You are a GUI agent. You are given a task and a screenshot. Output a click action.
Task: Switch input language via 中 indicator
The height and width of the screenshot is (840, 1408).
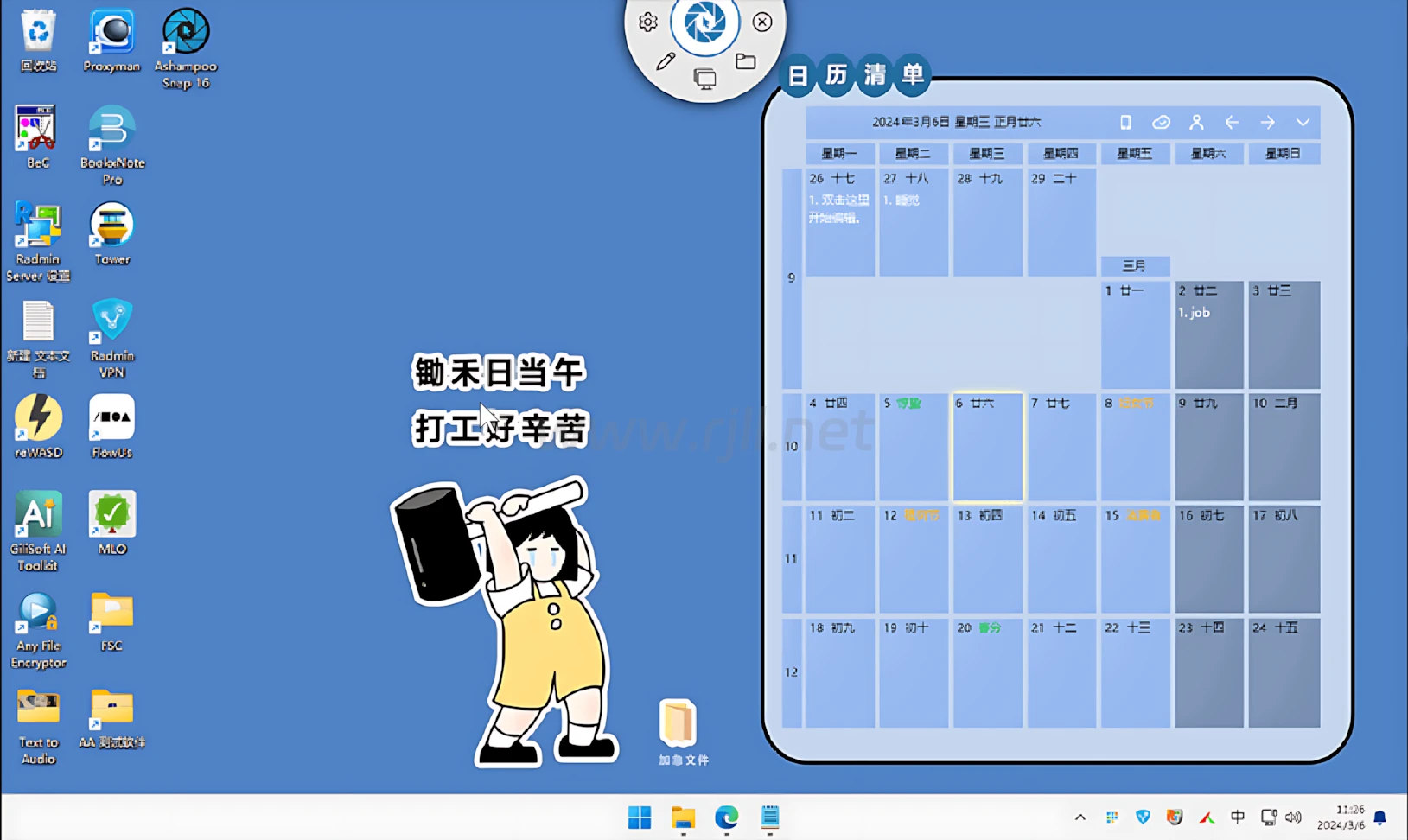[1237, 818]
